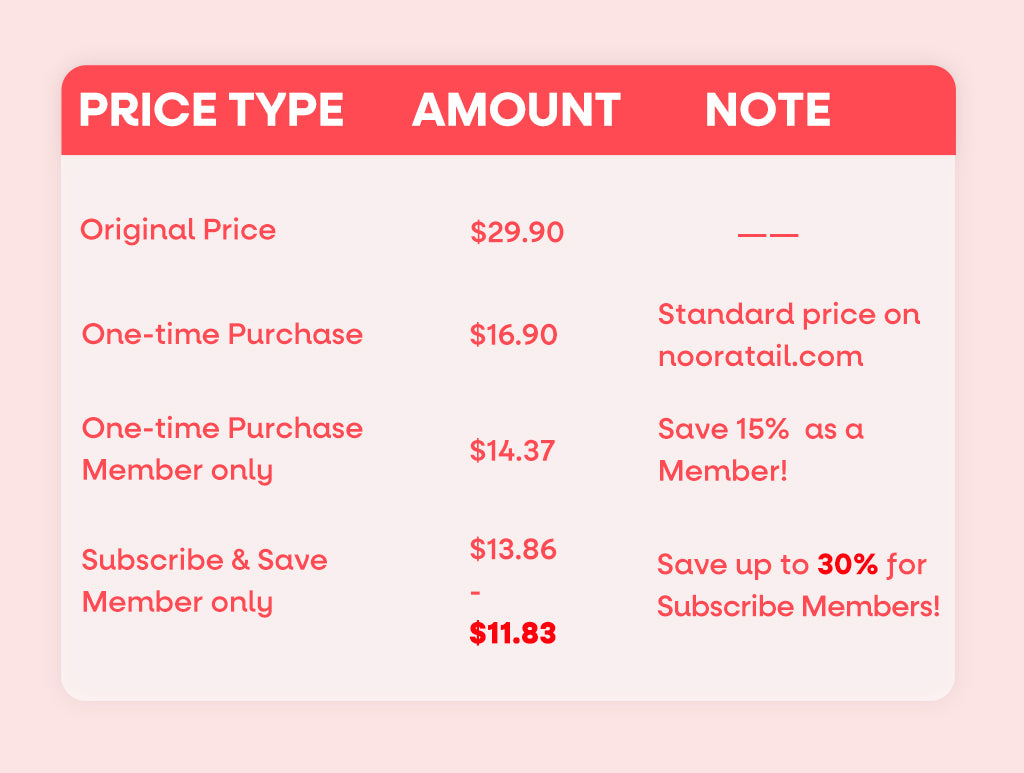The width and height of the screenshot is (1024, 773).
Task: Click the Standard price on note text
Action: (789, 315)
